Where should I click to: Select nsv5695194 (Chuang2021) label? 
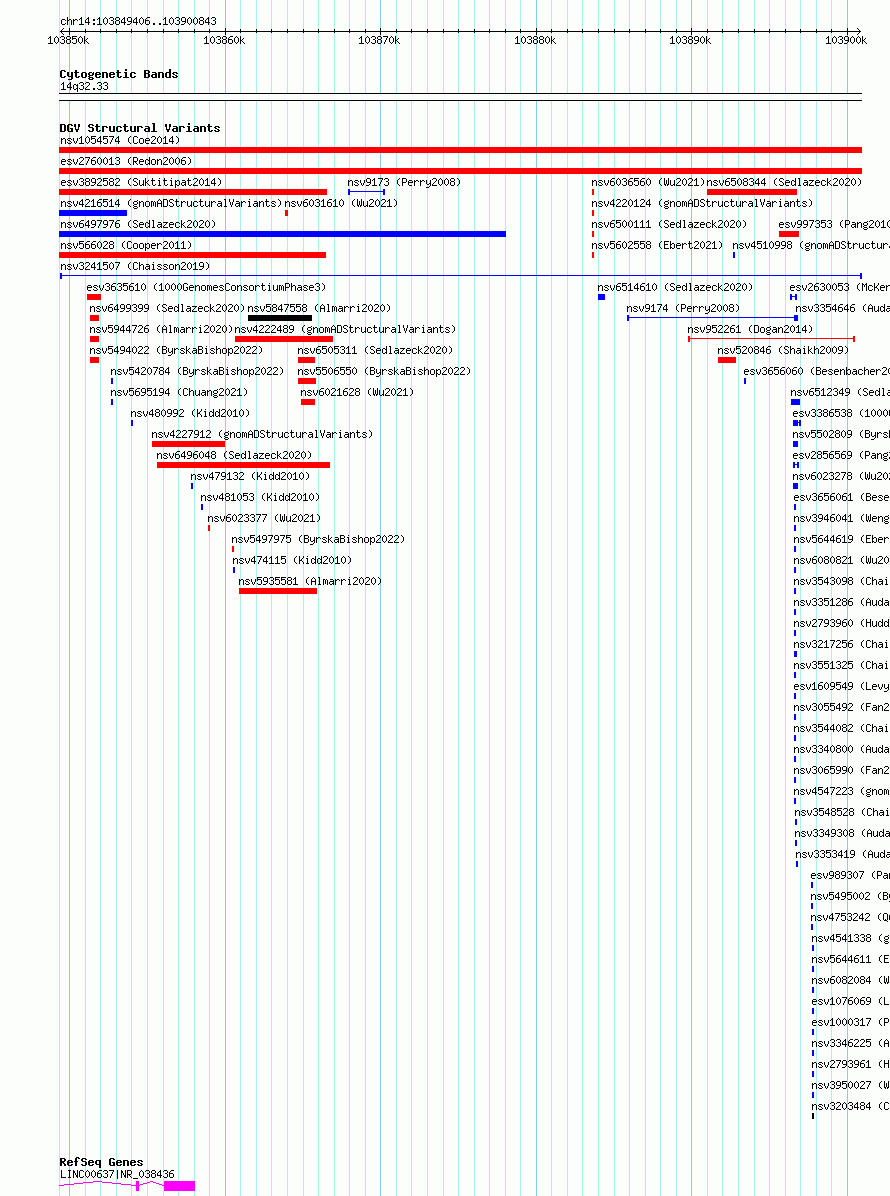[179, 392]
